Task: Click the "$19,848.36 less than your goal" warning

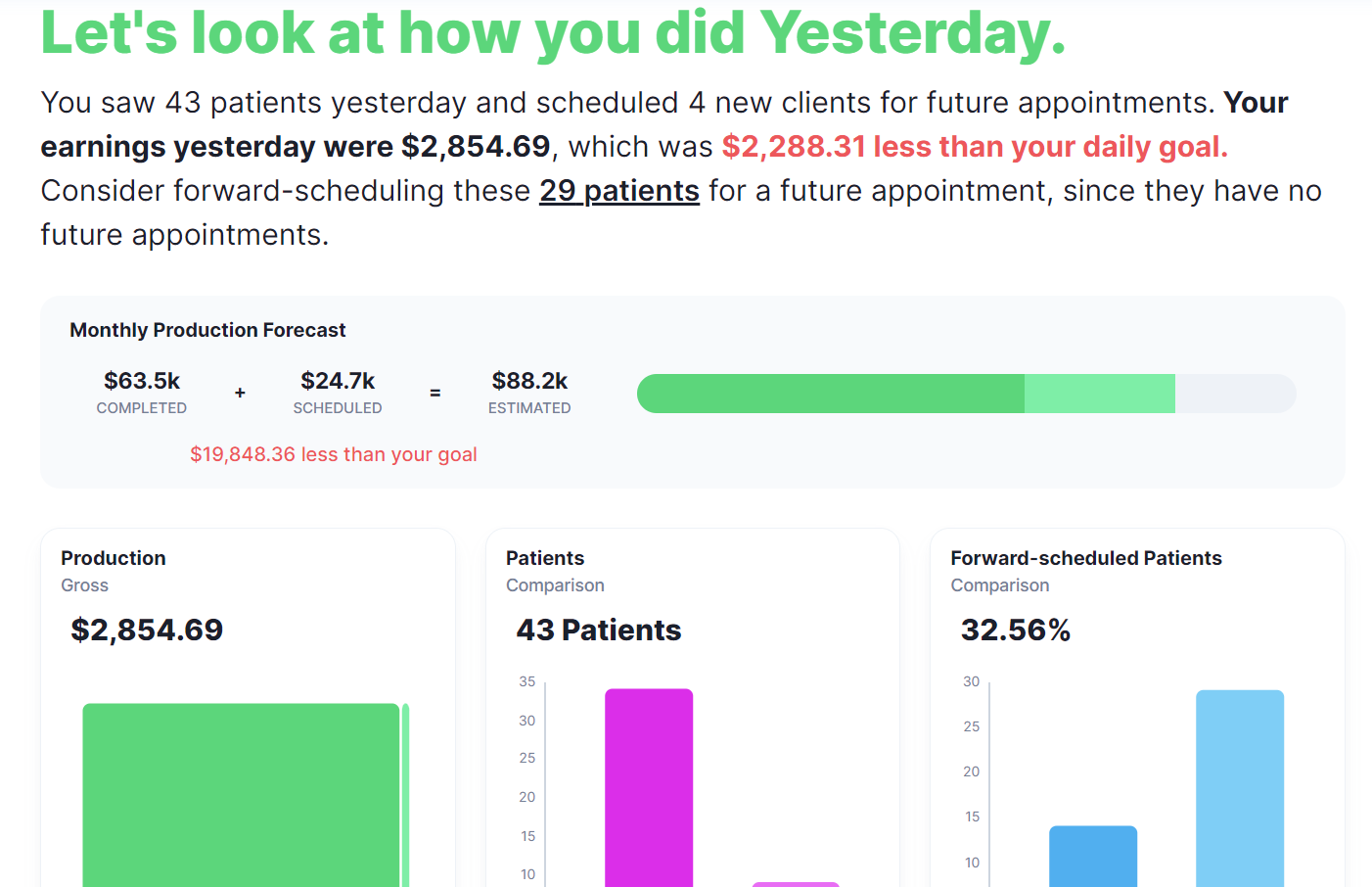Action: tap(334, 454)
